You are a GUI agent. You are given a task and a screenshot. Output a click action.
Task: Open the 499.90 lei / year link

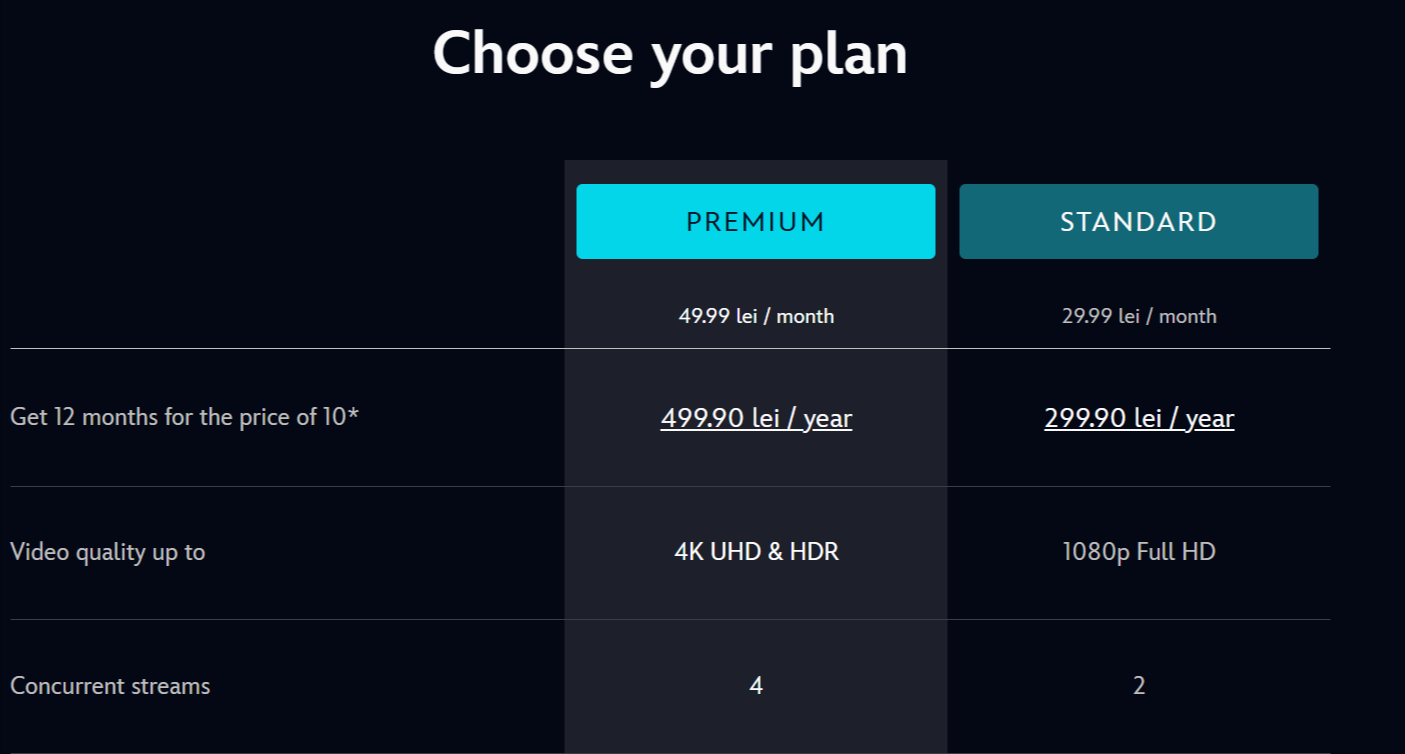pos(756,418)
